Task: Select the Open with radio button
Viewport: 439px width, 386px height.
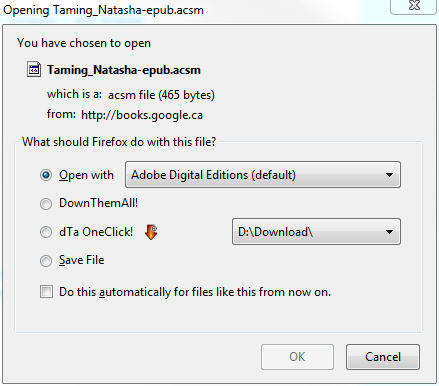Action: click(x=46, y=175)
